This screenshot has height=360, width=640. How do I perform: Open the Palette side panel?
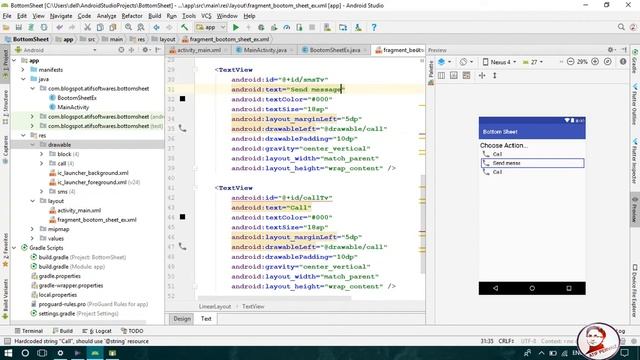431,73
